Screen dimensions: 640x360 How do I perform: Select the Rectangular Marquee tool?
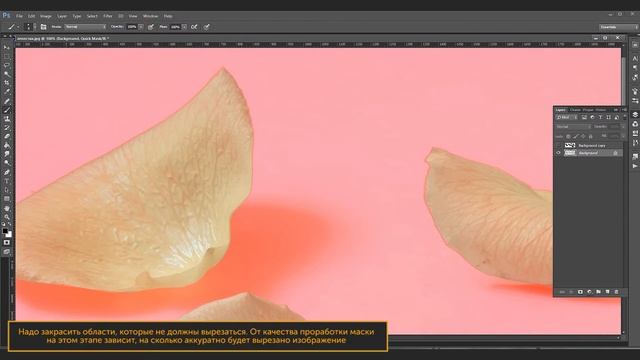click(x=7, y=57)
